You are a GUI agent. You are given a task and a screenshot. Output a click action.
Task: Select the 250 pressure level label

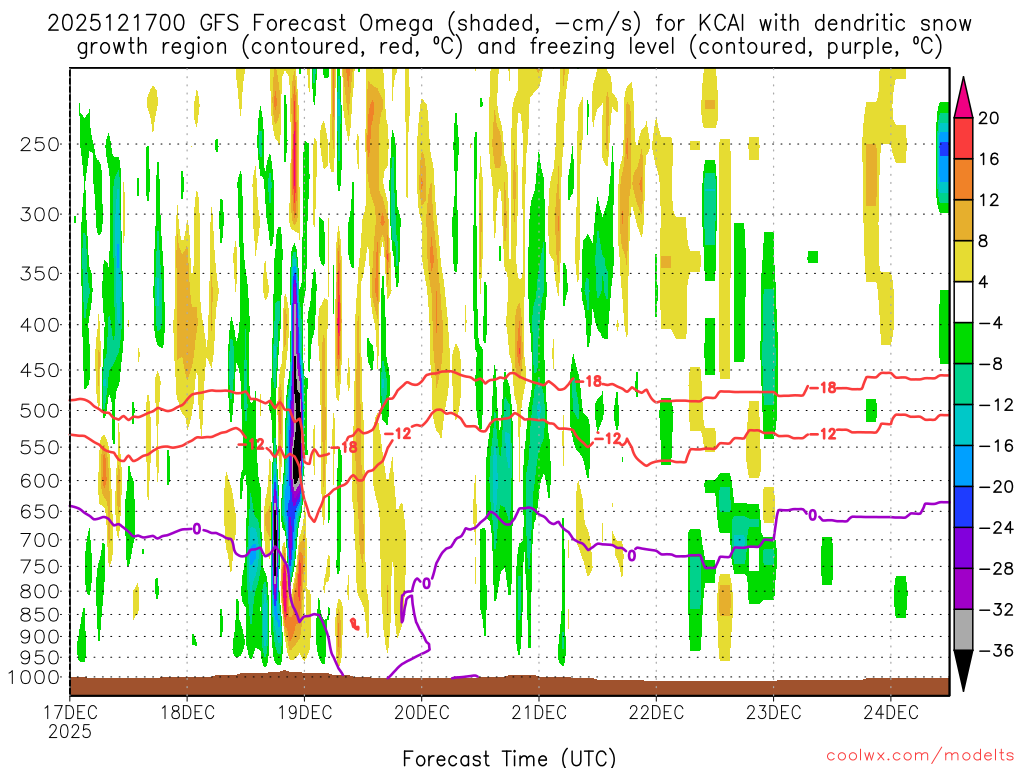(40, 144)
